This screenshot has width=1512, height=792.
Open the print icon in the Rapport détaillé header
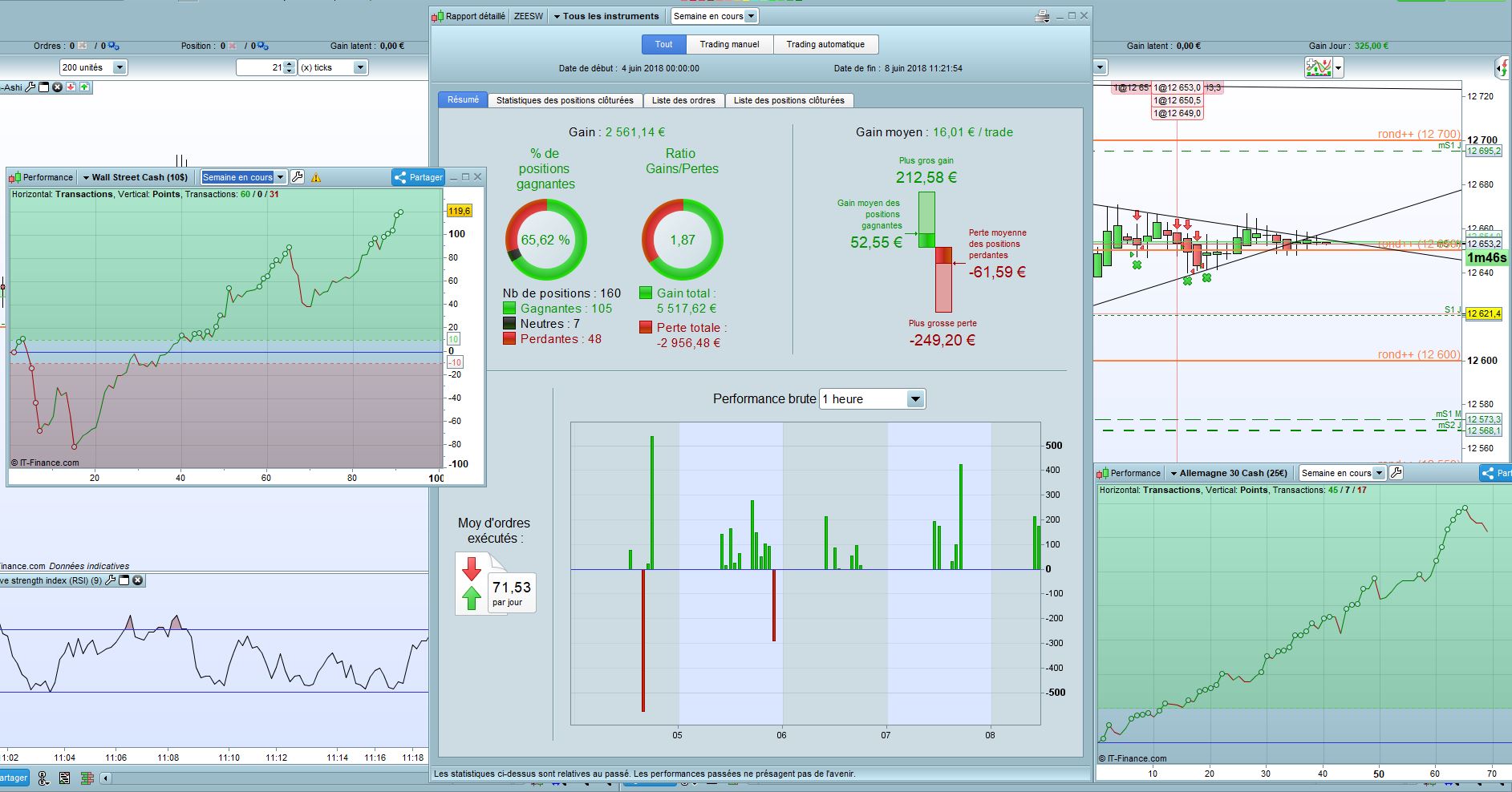pyautogui.click(x=1042, y=16)
